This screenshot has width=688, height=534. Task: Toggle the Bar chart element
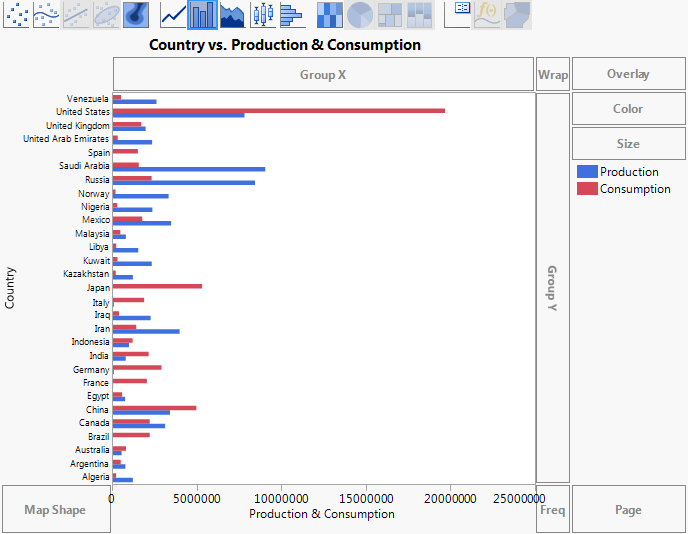tap(202, 14)
